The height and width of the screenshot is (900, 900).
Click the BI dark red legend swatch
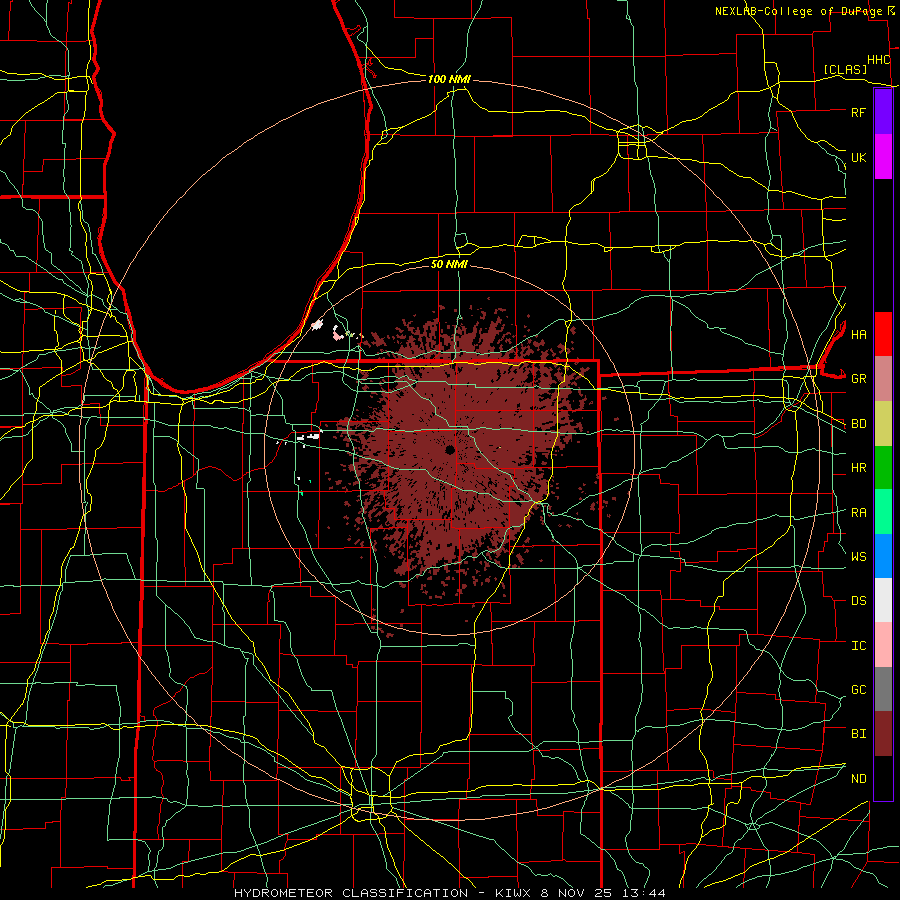click(883, 734)
